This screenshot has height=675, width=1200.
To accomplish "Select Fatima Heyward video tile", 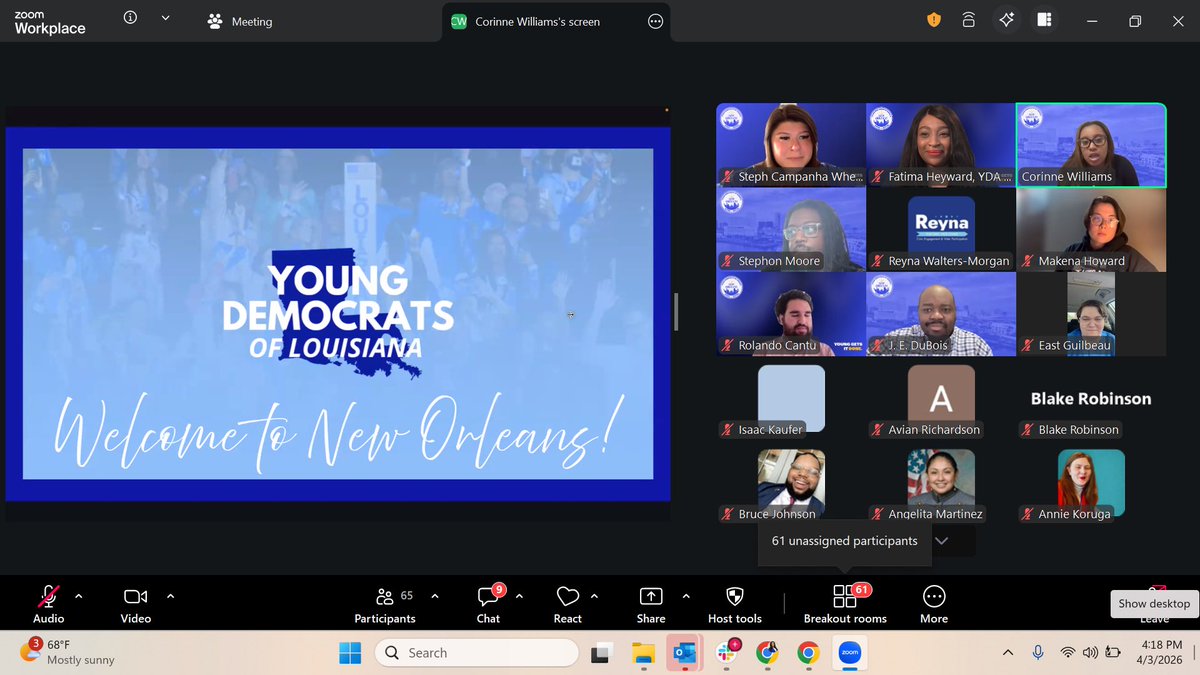I will [x=941, y=145].
